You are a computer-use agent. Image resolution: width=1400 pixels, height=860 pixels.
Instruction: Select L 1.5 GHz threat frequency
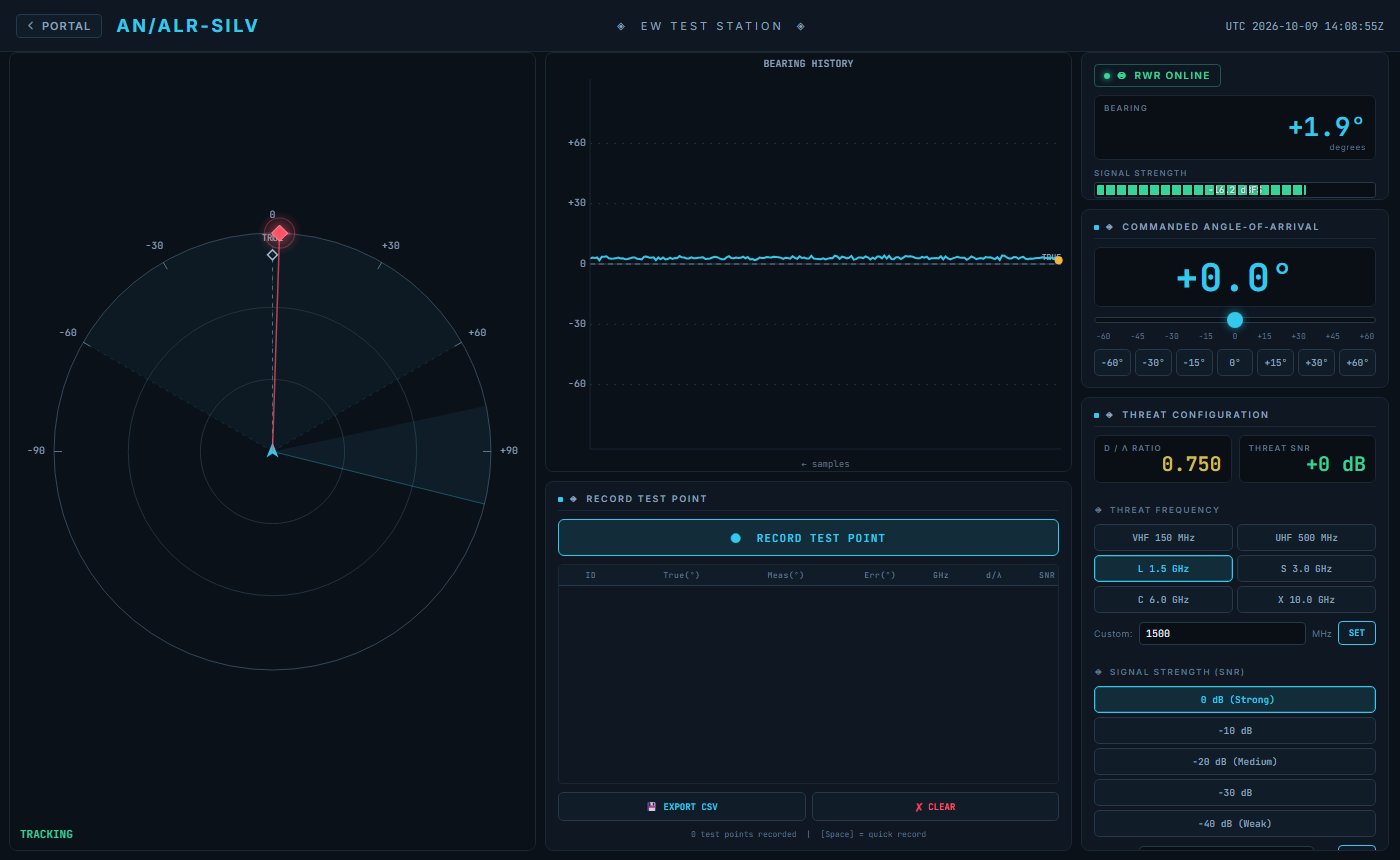1163,569
